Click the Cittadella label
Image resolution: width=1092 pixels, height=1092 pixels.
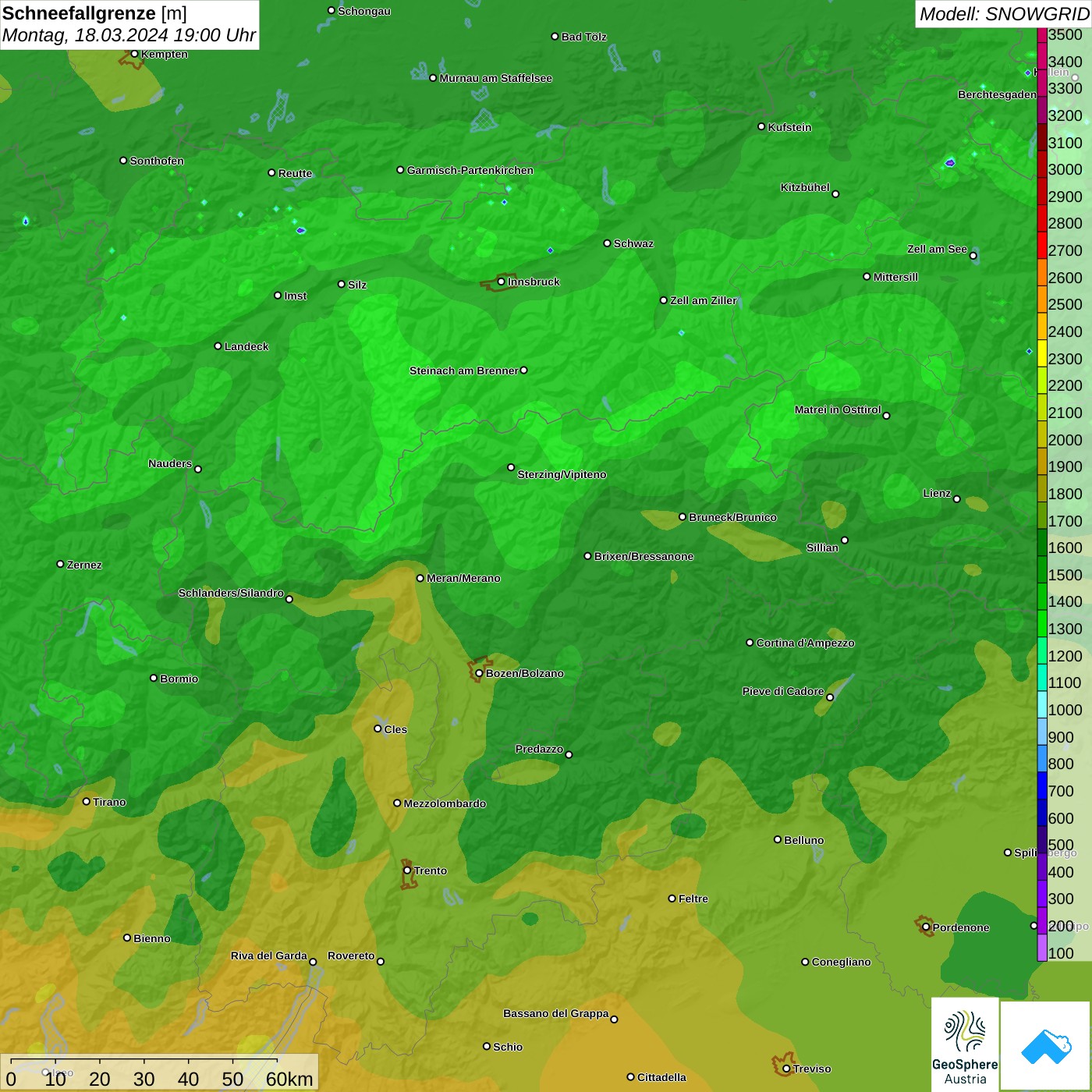[661, 1077]
